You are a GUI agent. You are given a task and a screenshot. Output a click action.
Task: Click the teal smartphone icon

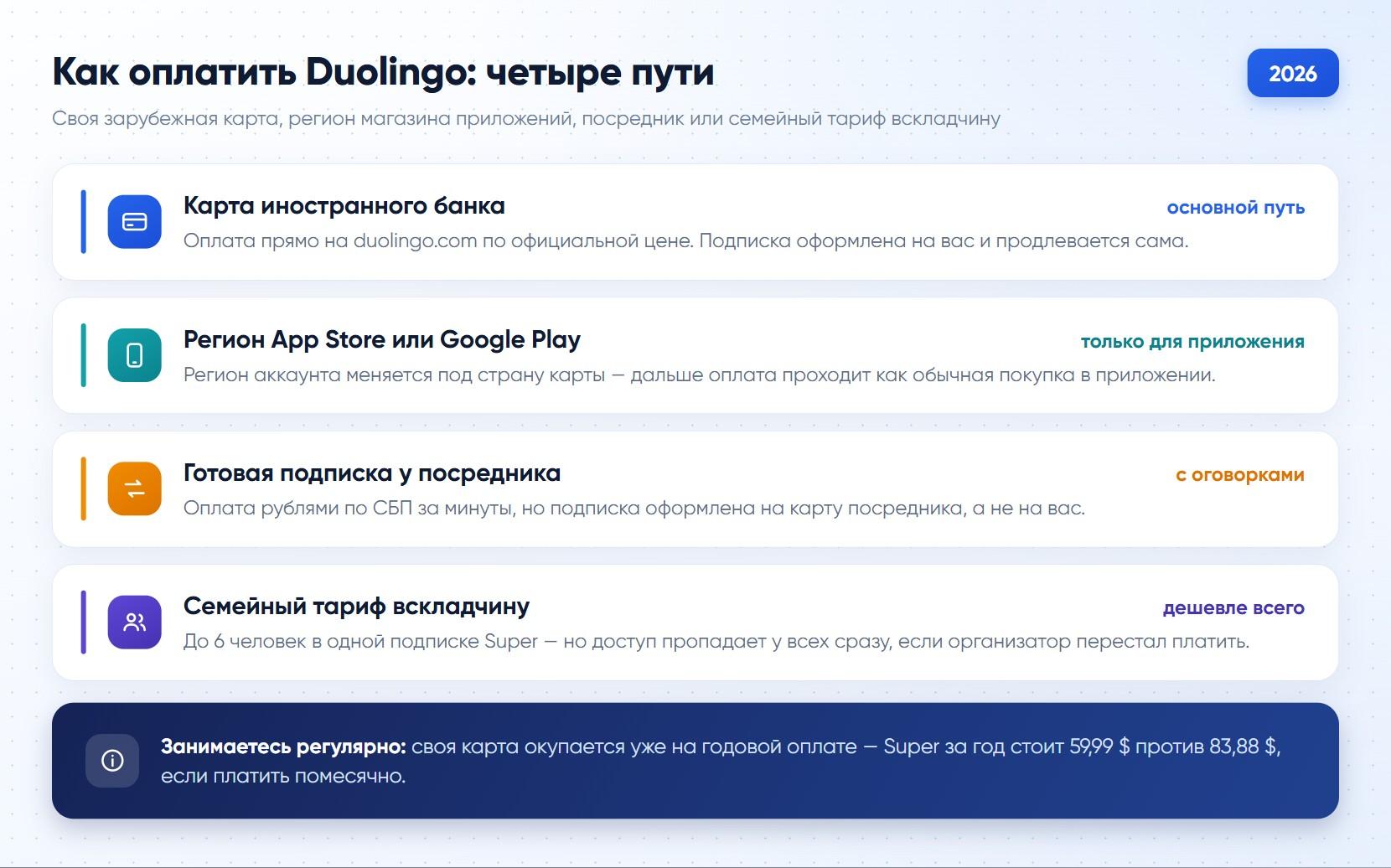(x=134, y=355)
